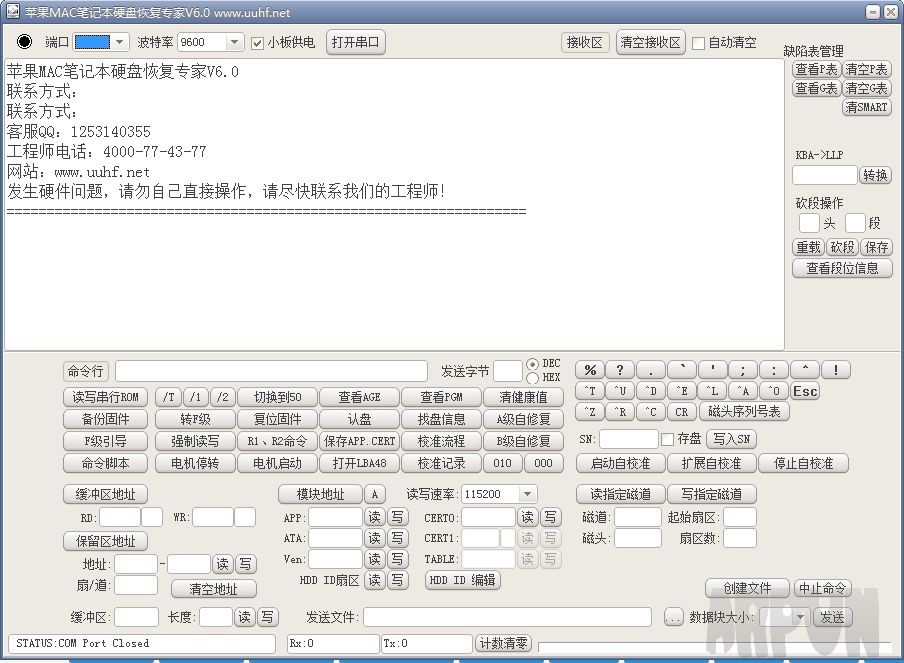Click the /2 command button

223,397
